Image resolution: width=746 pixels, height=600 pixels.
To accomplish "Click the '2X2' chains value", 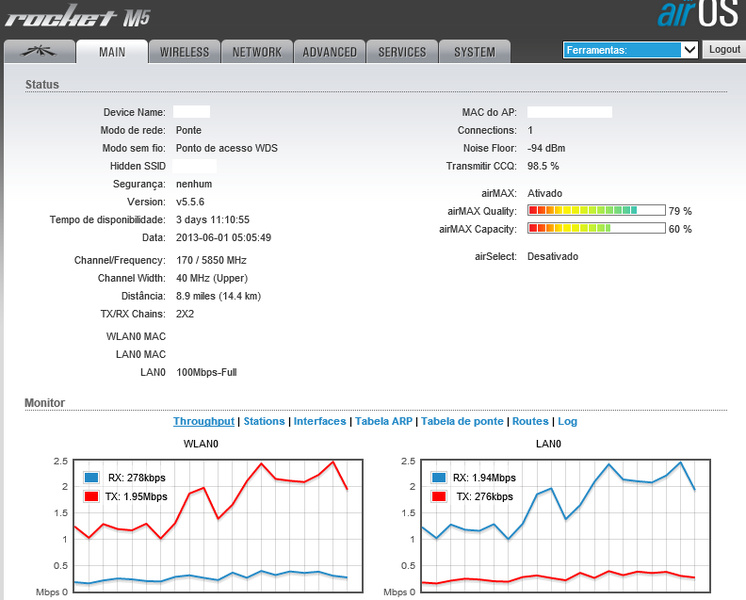I will pos(185,314).
